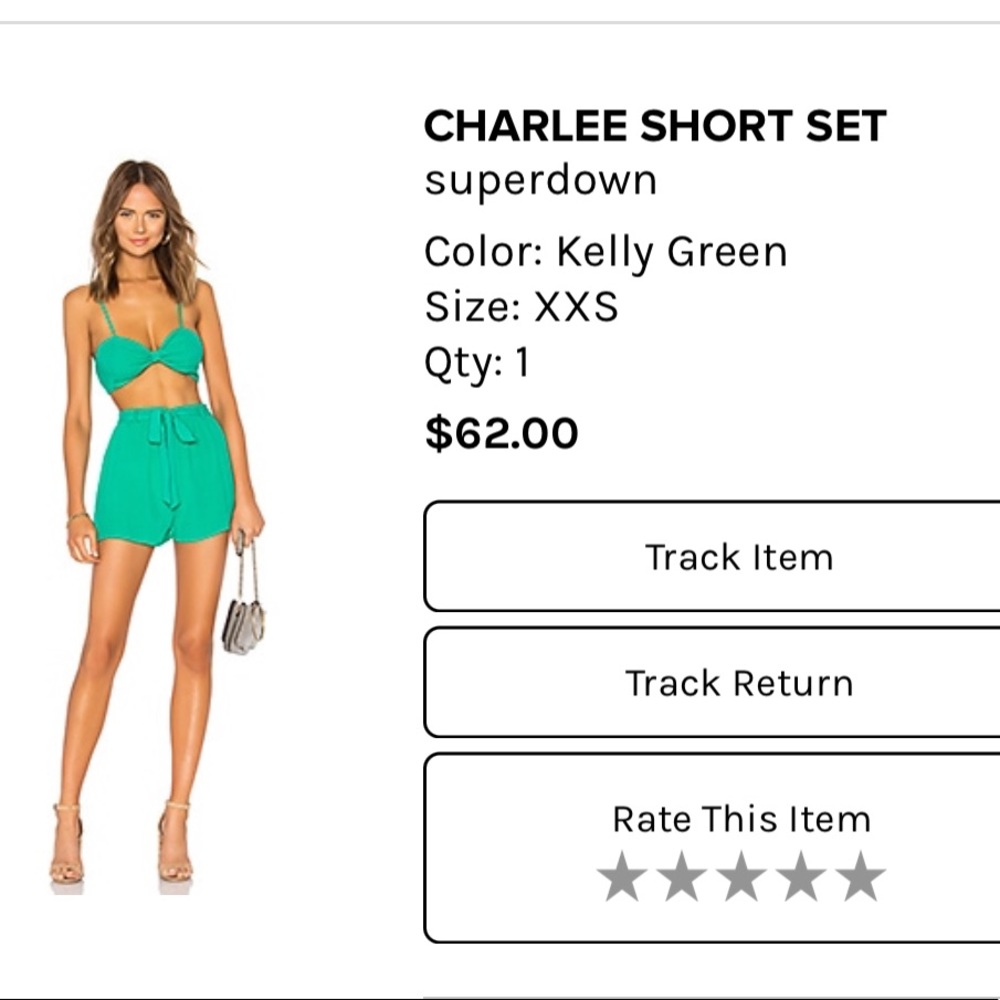Visit the superdown brand page
Viewport: 1000px width, 1000px height.
click(541, 180)
